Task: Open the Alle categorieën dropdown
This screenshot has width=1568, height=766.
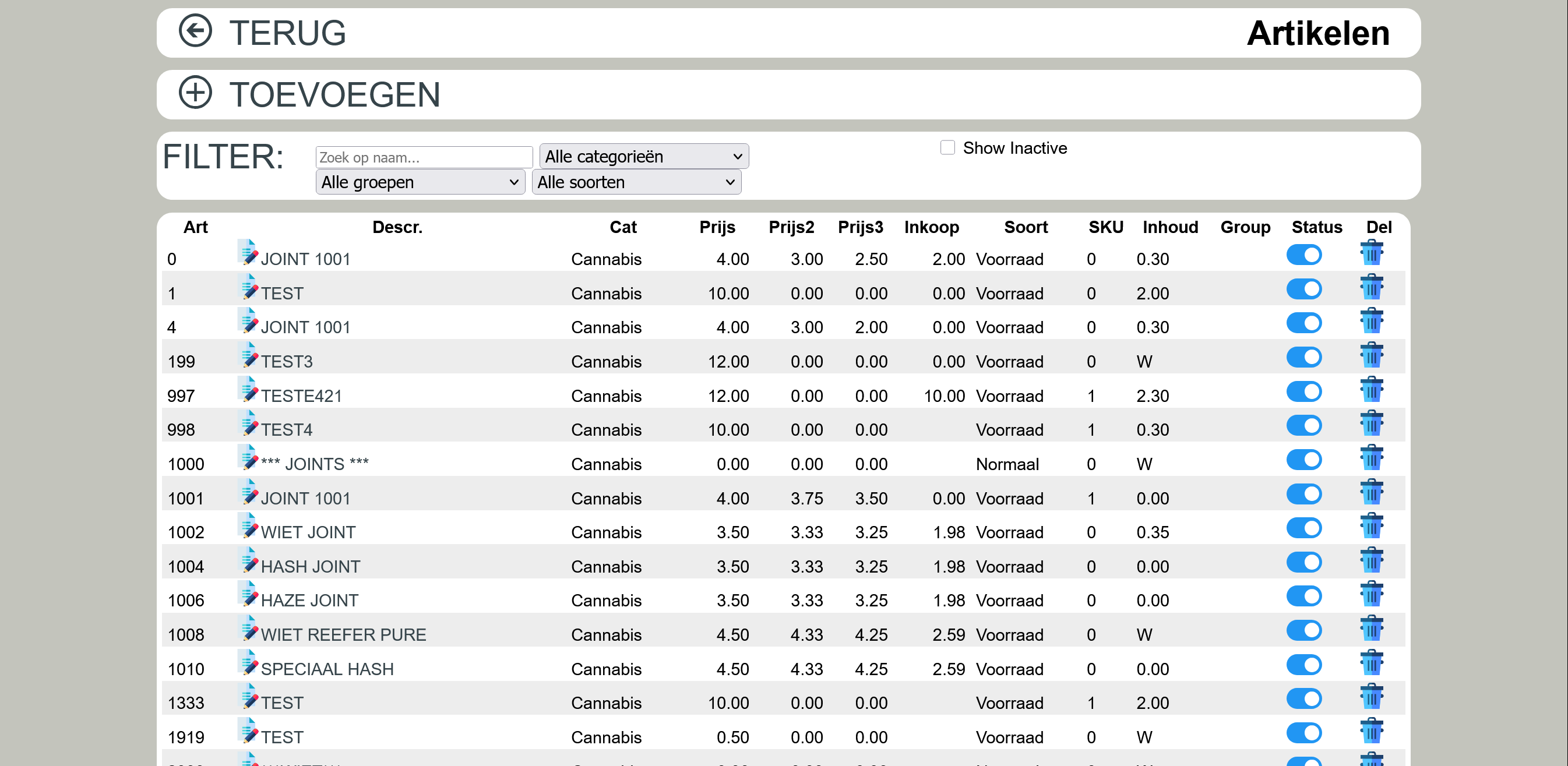Action: 644,156
